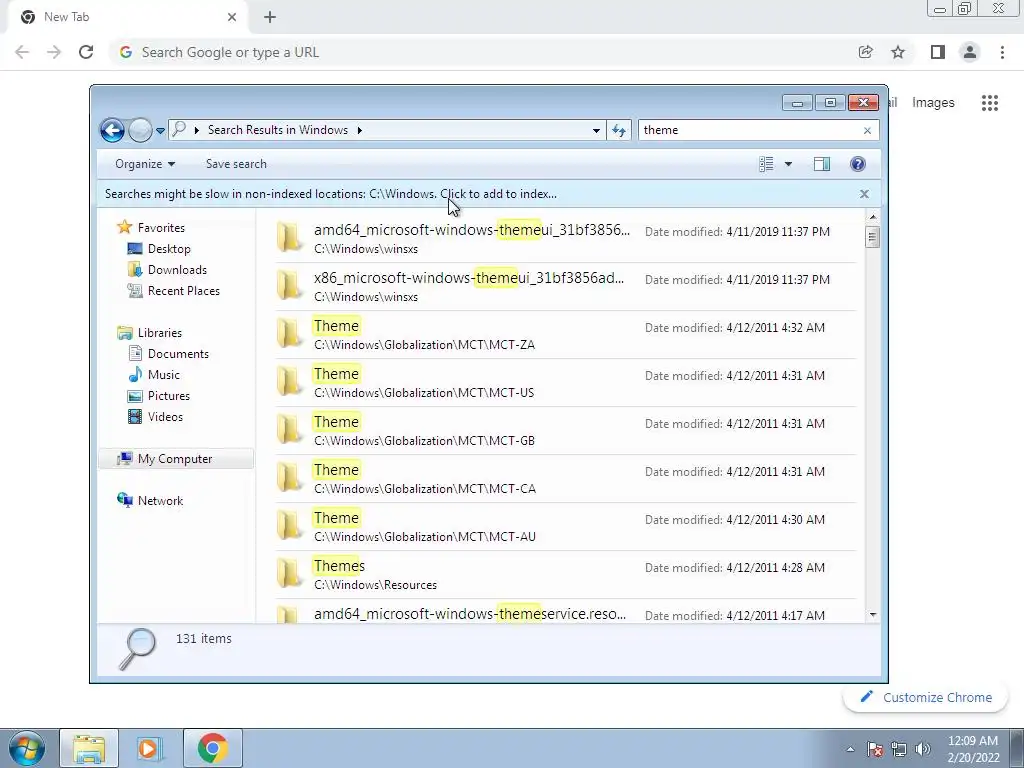Image resolution: width=1024 pixels, height=768 pixels.
Task: Reload the Chrome page
Action: 86,52
